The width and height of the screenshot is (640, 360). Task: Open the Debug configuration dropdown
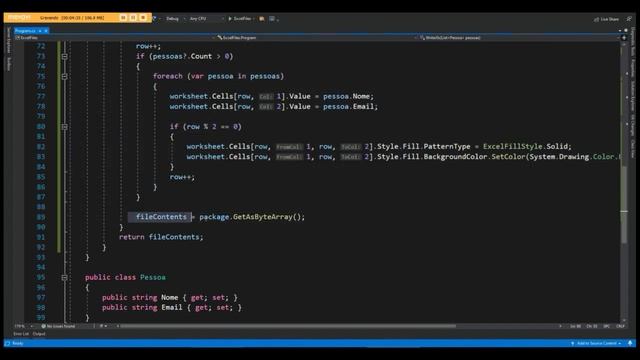(175, 19)
